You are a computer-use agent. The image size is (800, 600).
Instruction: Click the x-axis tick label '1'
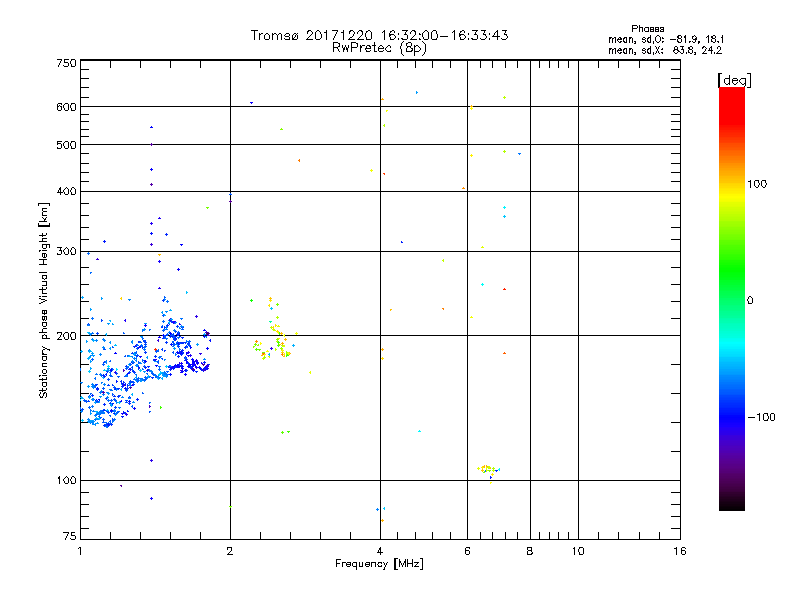click(x=80, y=551)
